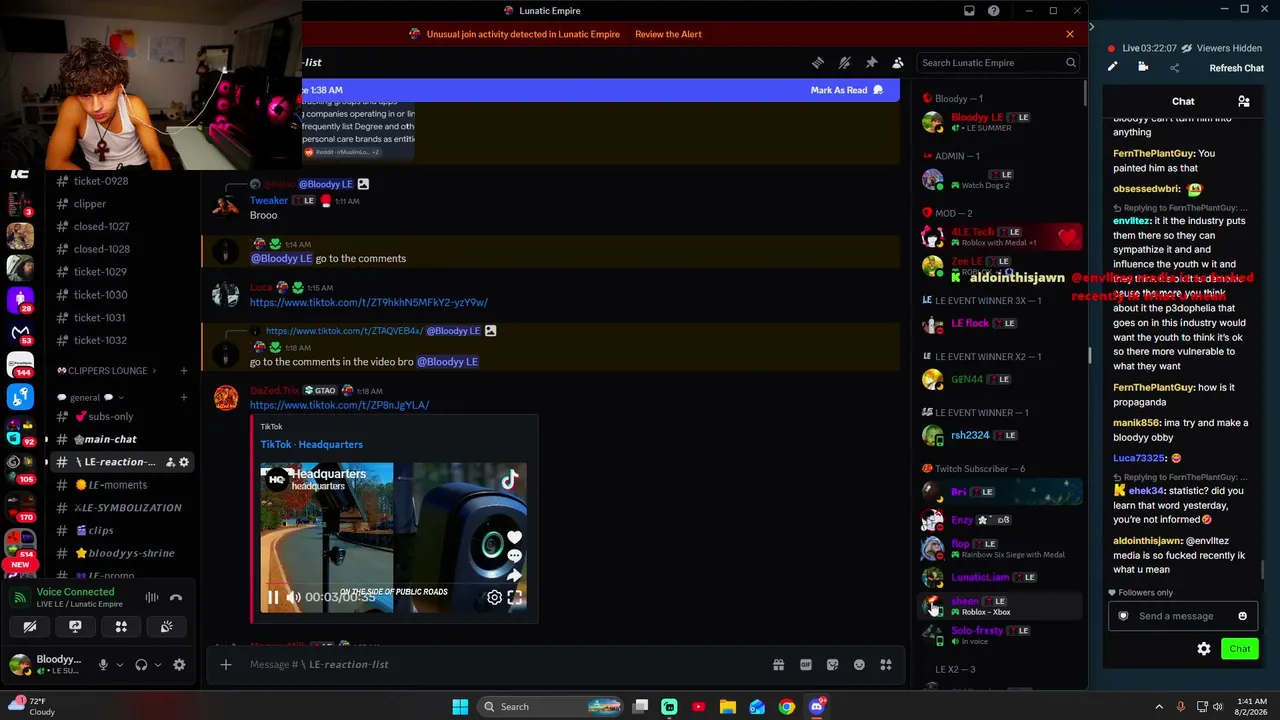This screenshot has height=720, width=1280.
Task: Toggle member list visibility icon
Action: [x=898, y=63]
